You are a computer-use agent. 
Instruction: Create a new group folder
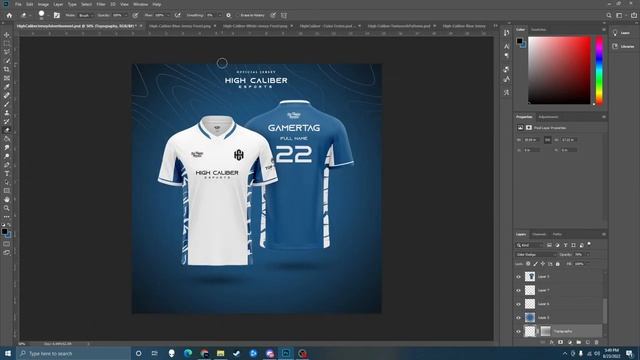coord(579,342)
